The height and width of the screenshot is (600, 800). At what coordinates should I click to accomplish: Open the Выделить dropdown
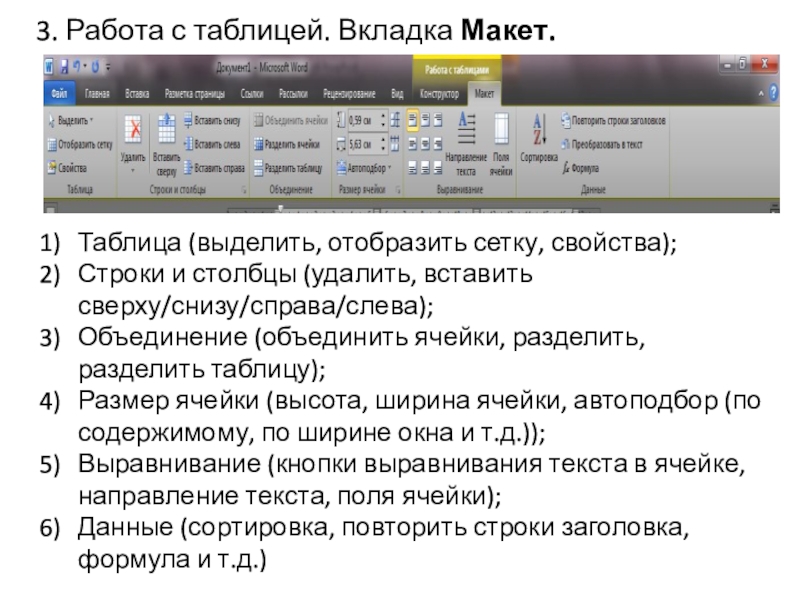pos(71,120)
